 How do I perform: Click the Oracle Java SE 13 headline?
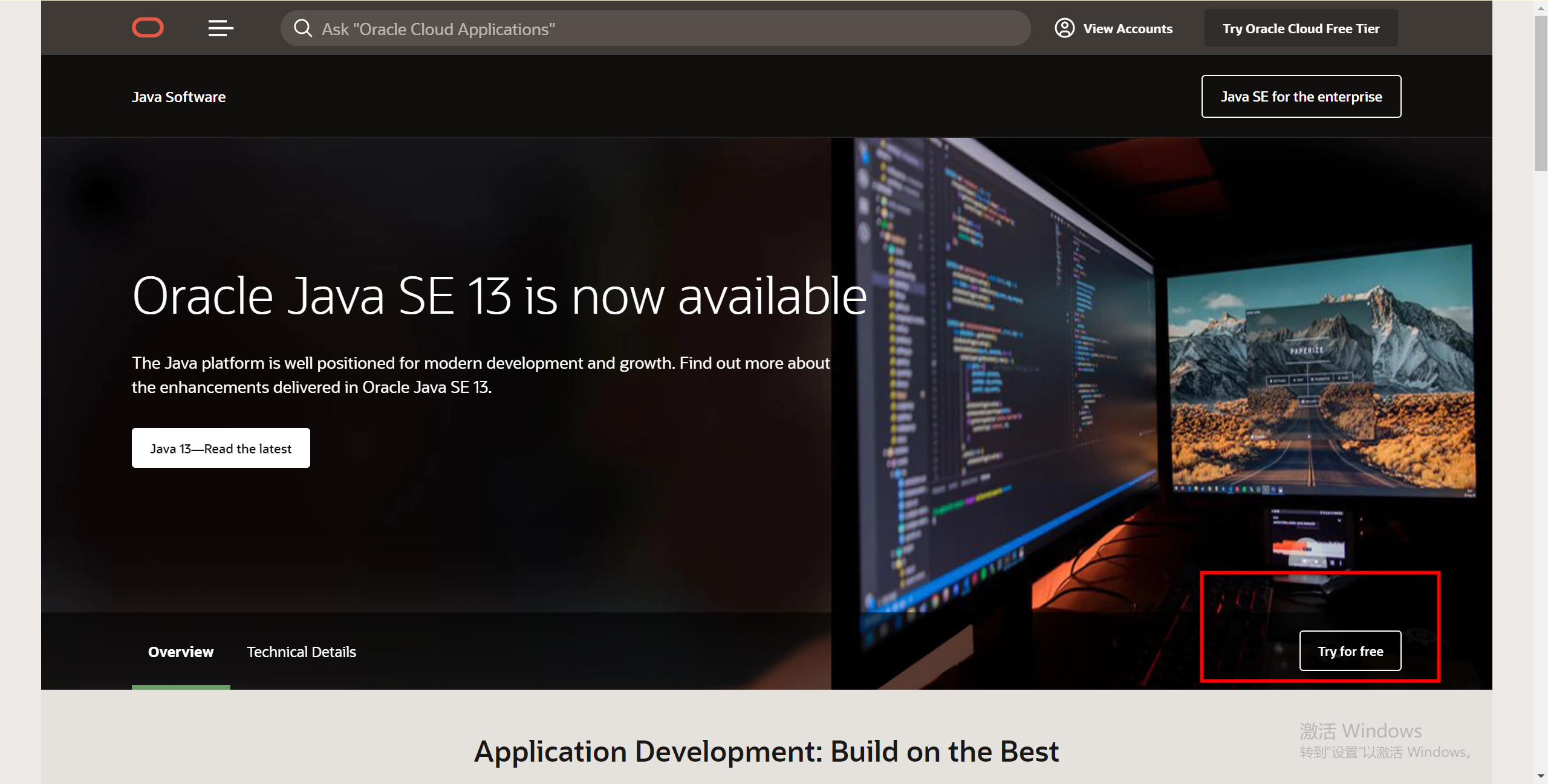499,296
